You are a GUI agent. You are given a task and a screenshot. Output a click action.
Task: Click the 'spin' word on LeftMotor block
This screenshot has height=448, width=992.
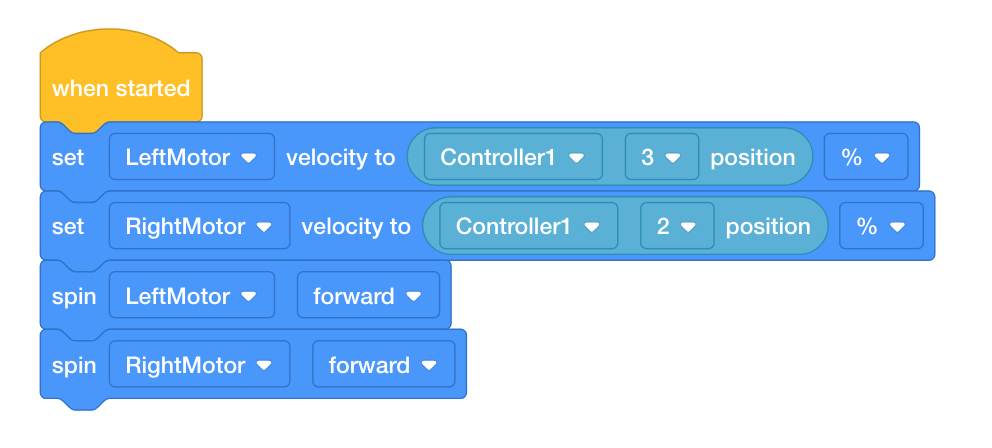[x=73, y=296]
